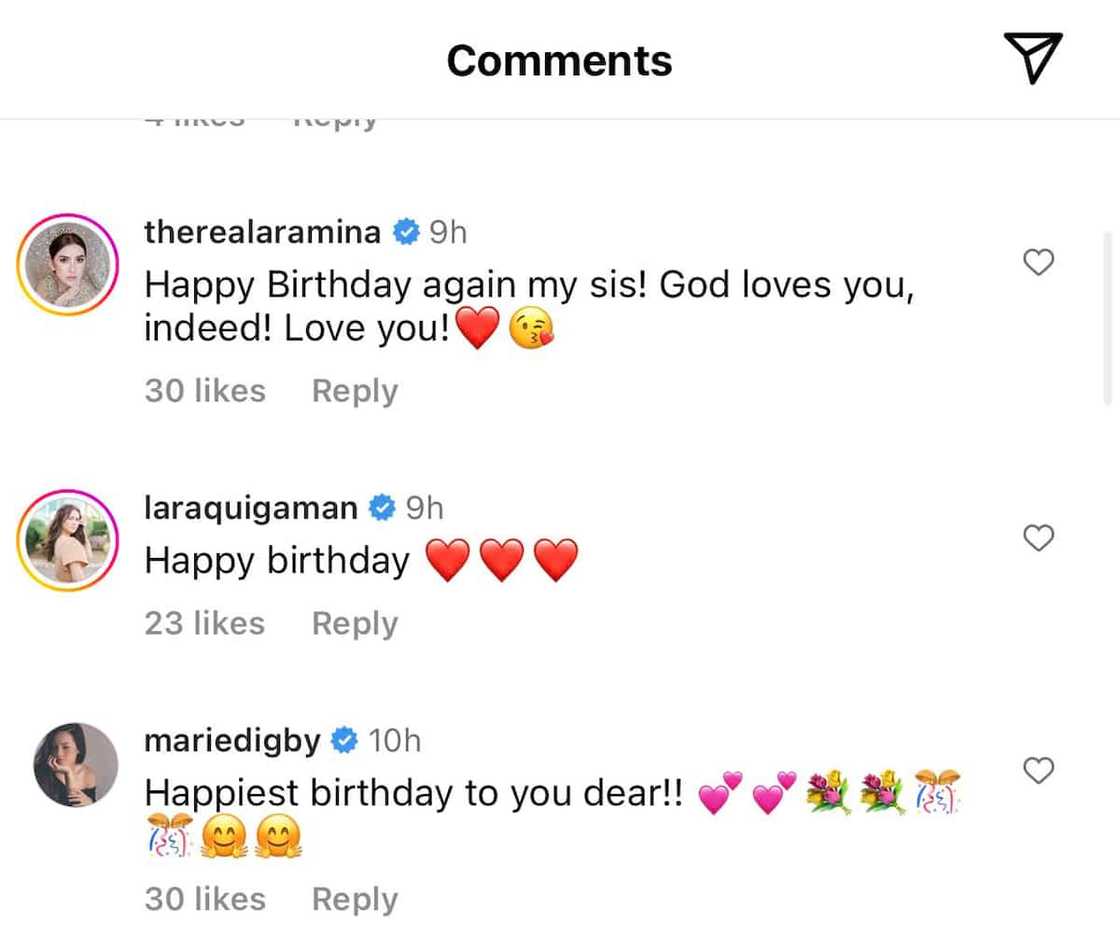This screenshot has width=1120, height=946.
Task: Reply to therealaramina's comment
Action: (354, 391)
